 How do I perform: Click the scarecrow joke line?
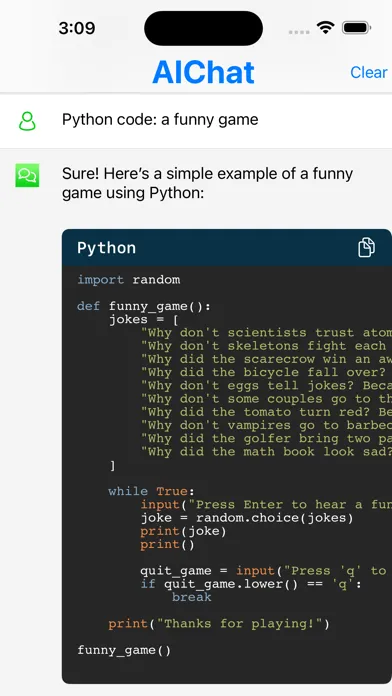pyautogui.click(x=266, y=359)
